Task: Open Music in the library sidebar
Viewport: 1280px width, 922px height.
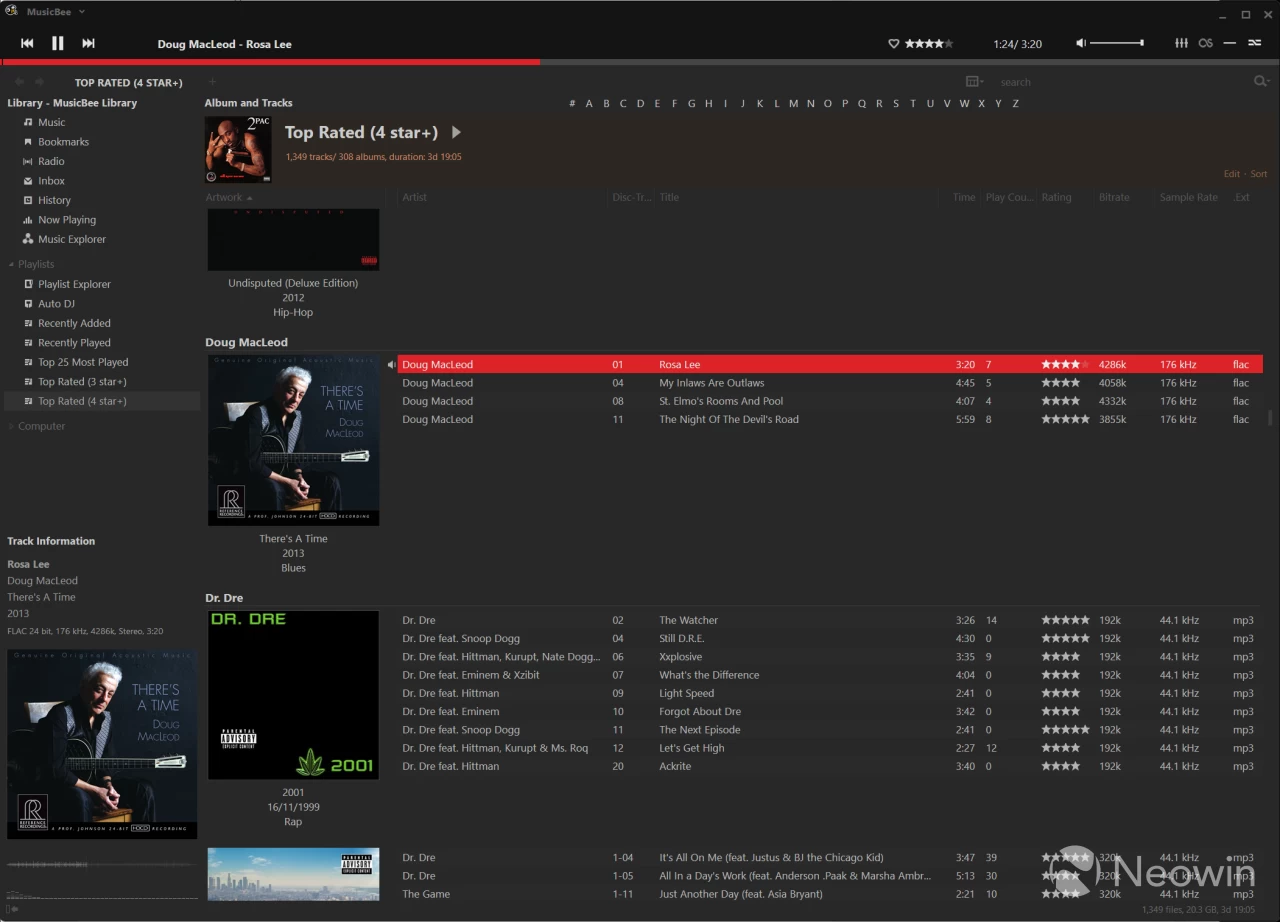Action: pyautogui.click(x=52, y=122)
